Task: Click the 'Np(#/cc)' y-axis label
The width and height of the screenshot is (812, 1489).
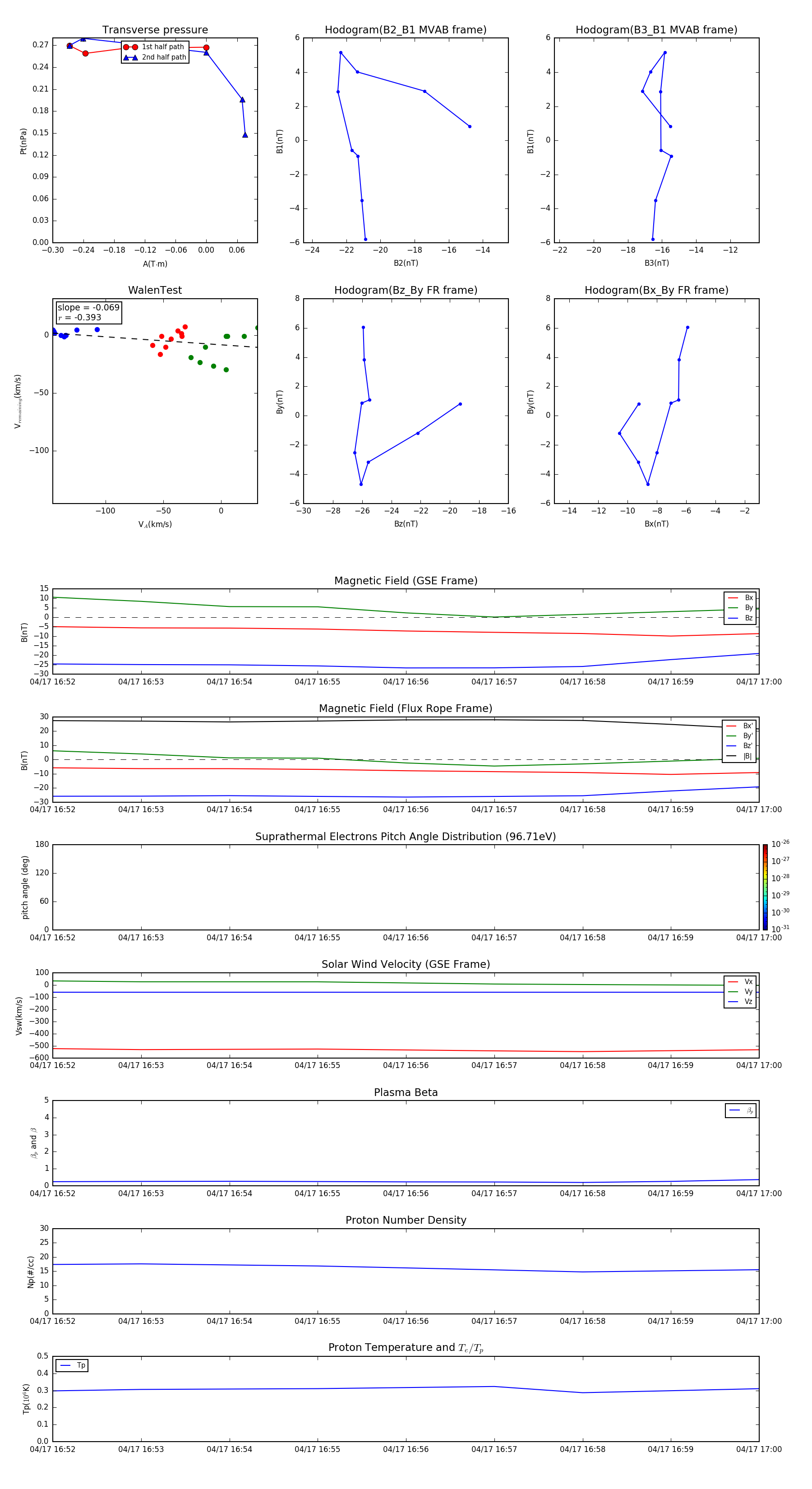Action: (31, 1272)
